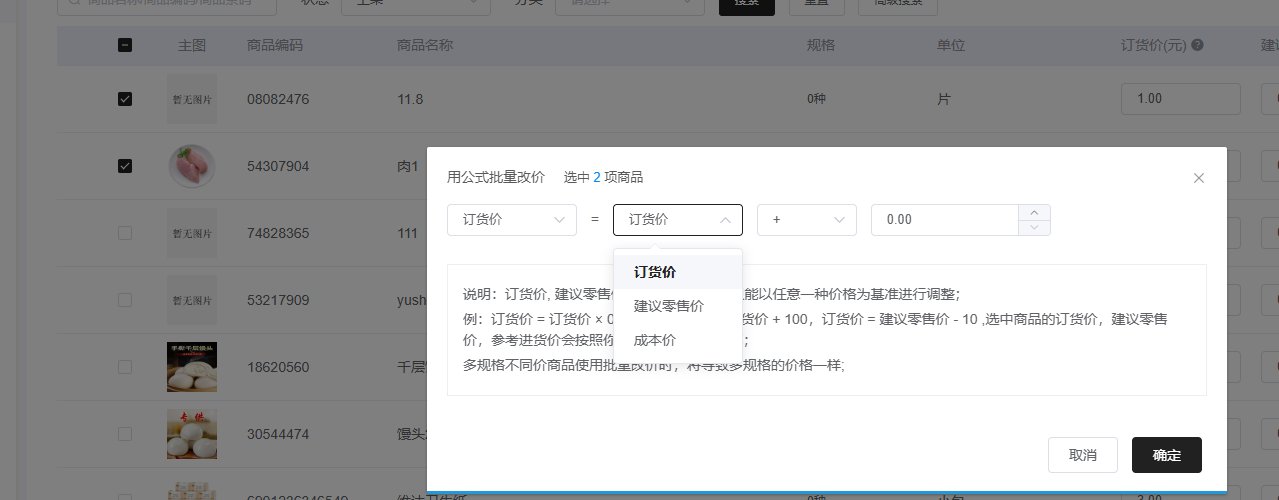Deselect the checkbox for product 54307904
The image size is (1279, 500).
pos(125,166)
